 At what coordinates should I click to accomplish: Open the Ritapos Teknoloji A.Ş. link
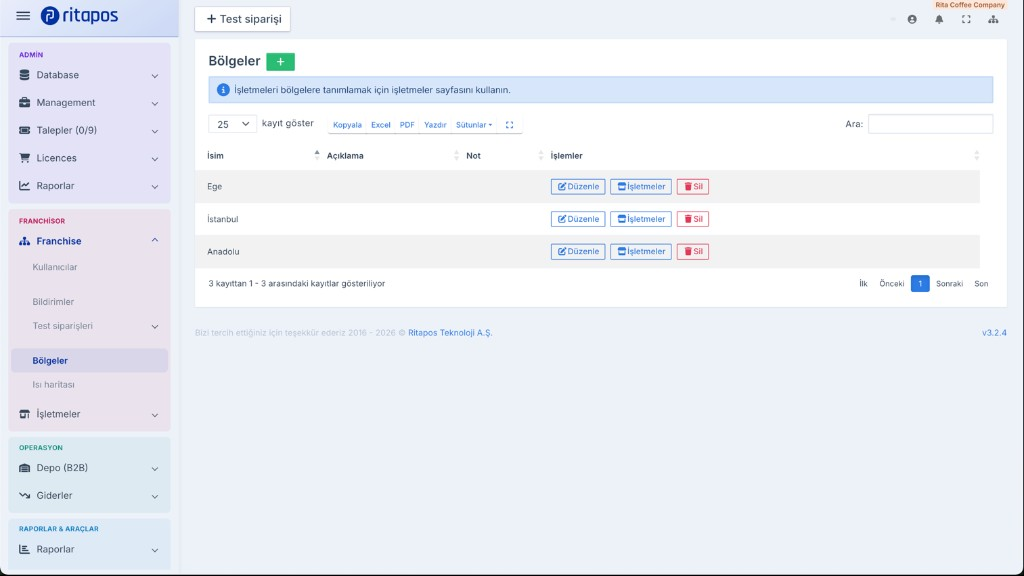pos(450,333)
